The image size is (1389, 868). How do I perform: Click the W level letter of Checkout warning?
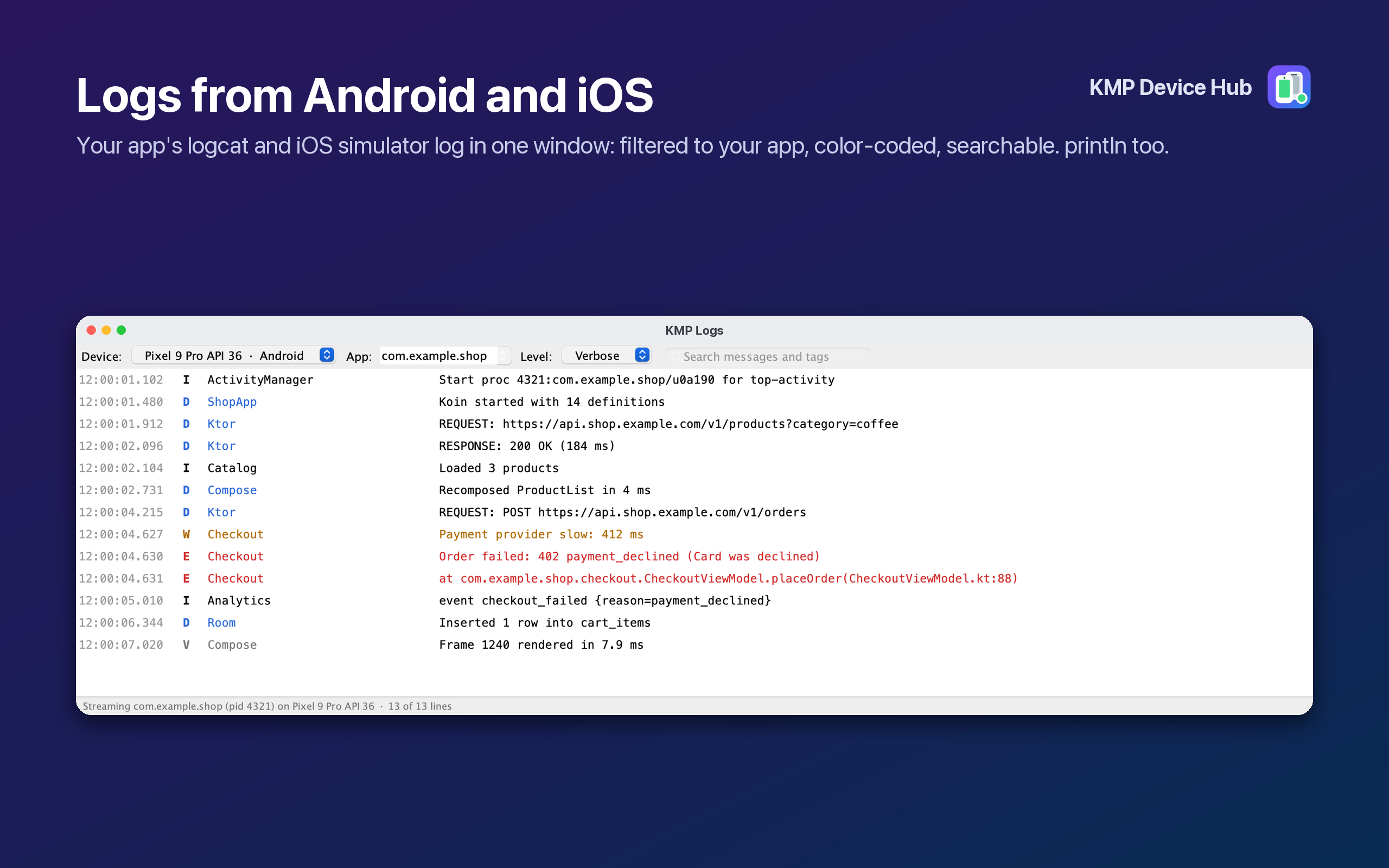point(186,534)
